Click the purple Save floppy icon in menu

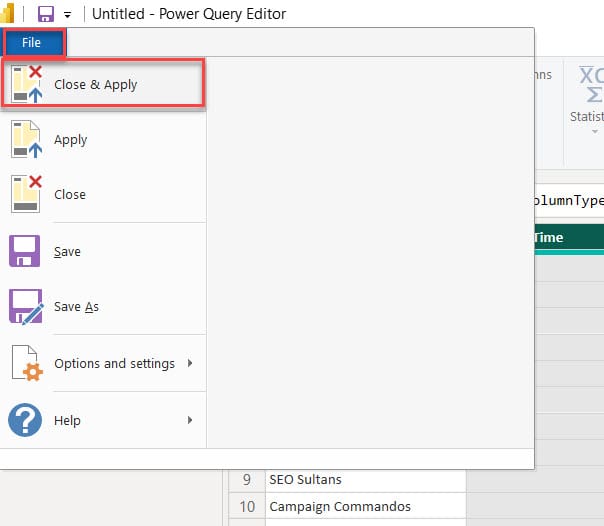pyautogui.click(x=25, y=251)
